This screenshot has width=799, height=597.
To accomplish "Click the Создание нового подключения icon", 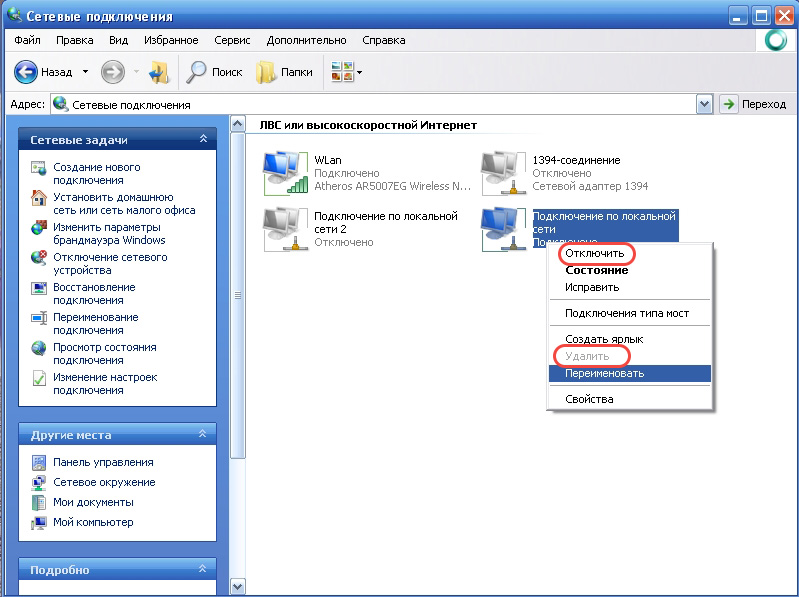I will pos(39,168).
